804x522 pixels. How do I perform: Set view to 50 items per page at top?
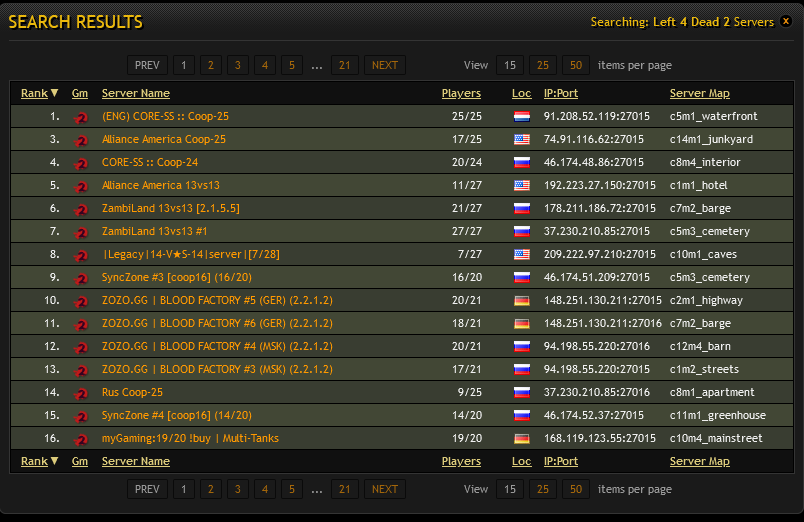click(575, 65)
